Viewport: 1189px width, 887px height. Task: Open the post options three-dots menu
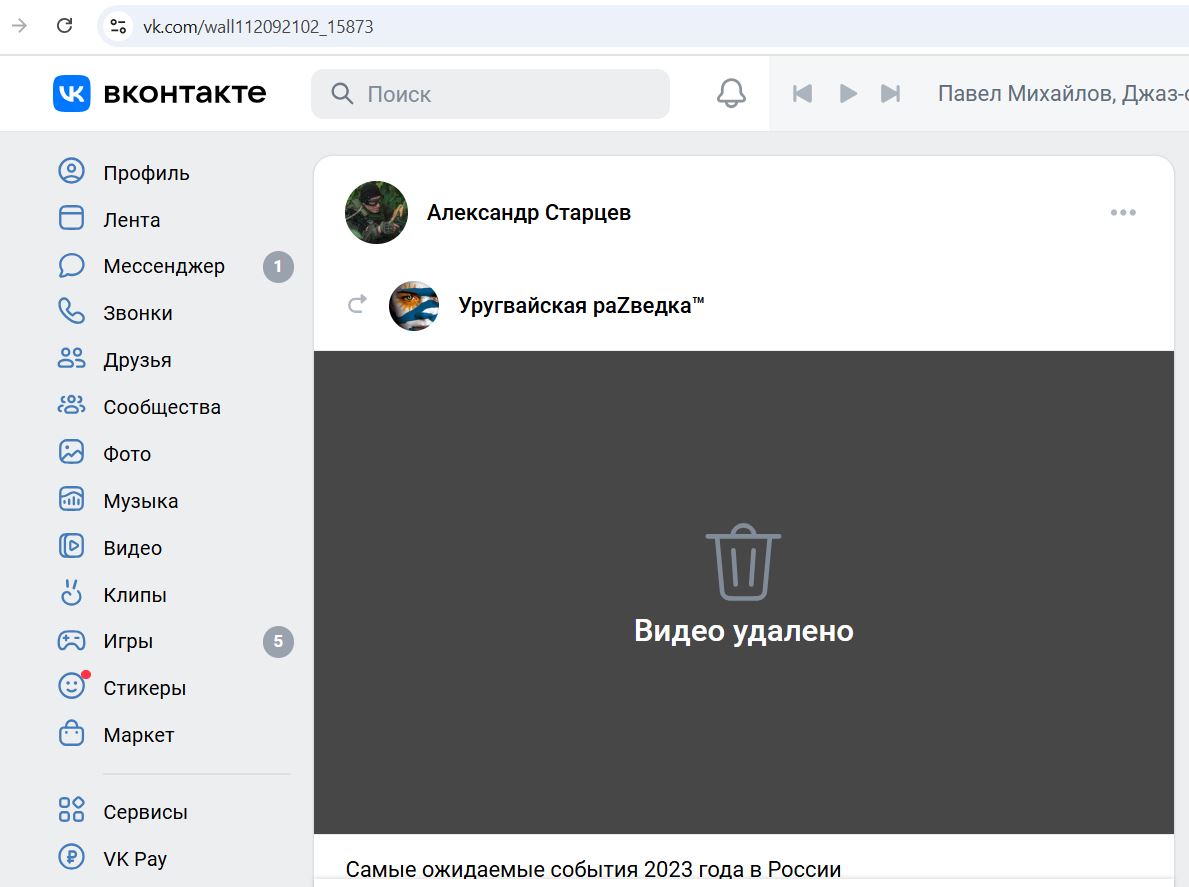[x=1123, y=212]
